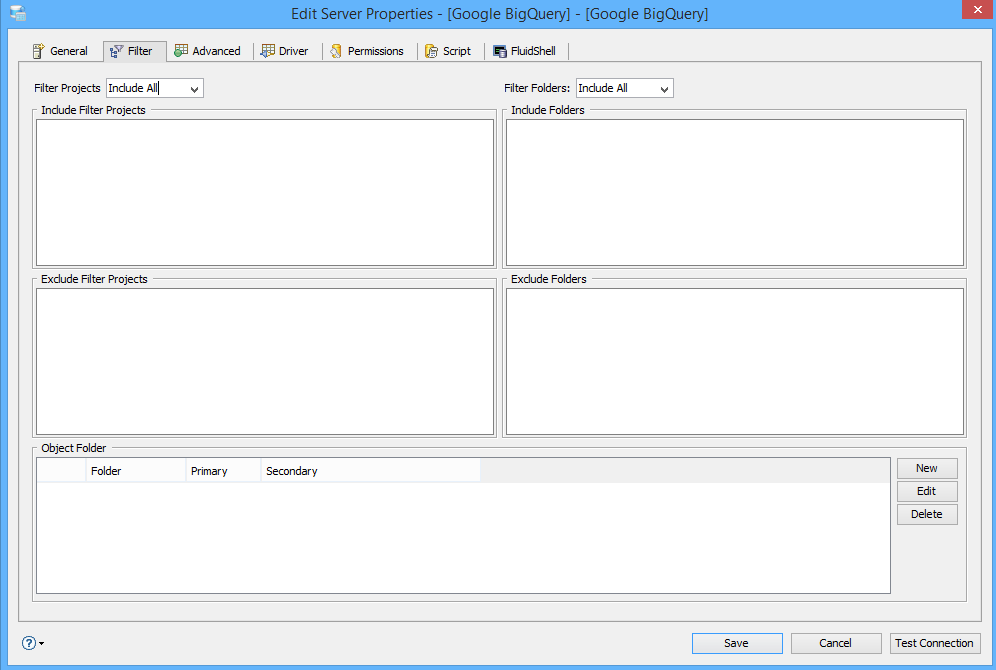Open the Driver tab
996x670 pixels.
click(x=285, y=51)
